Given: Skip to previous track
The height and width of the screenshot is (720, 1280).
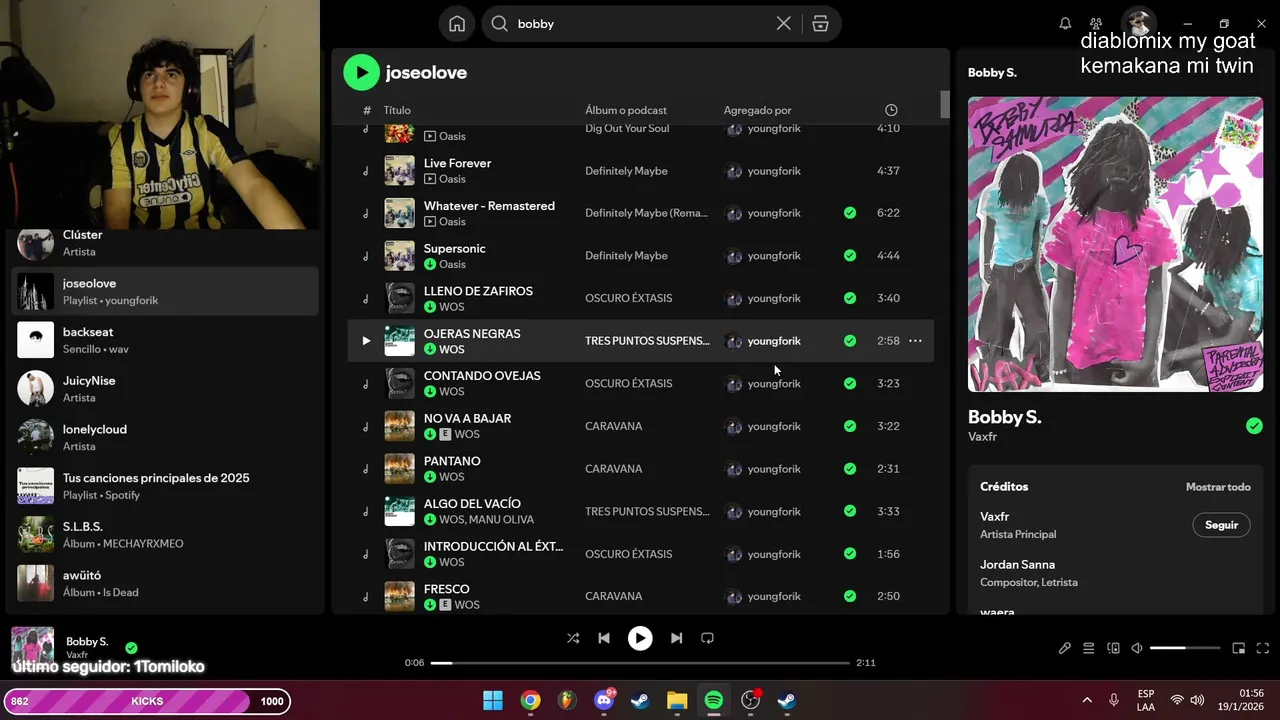Looking at the screenshot, I should [604, 638].
